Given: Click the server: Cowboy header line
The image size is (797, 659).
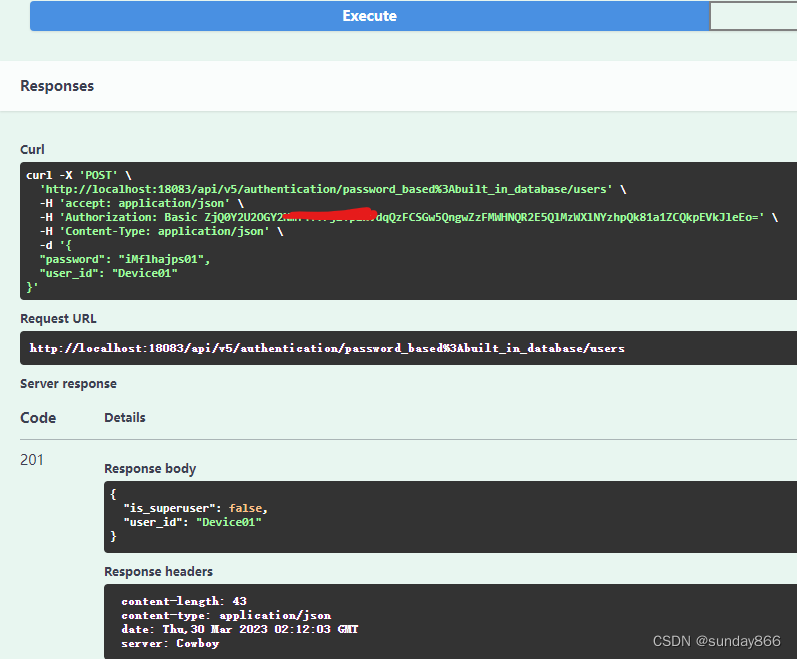Looking at the screenshot, I should click(x=170, y=644).
